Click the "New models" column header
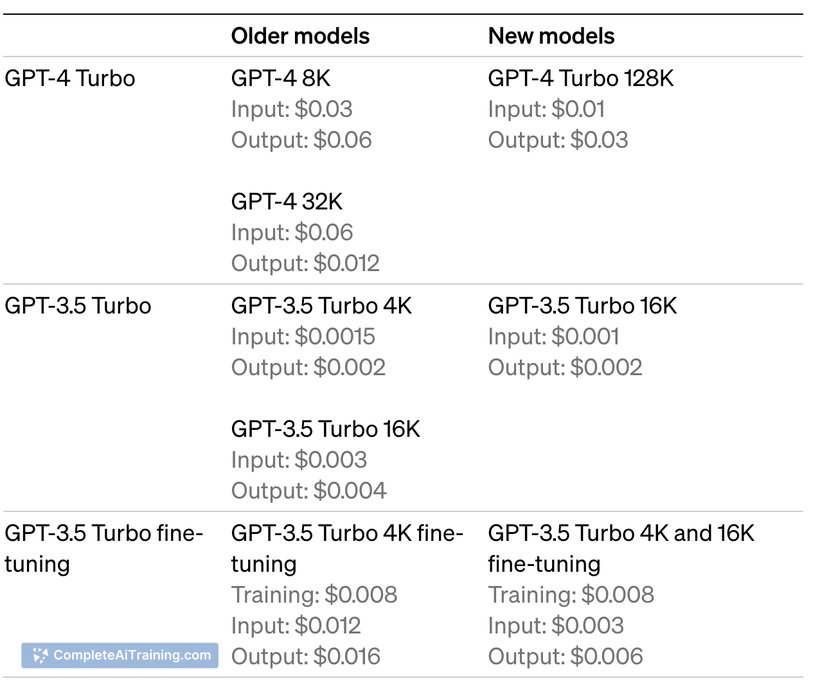 coord(551,36)
